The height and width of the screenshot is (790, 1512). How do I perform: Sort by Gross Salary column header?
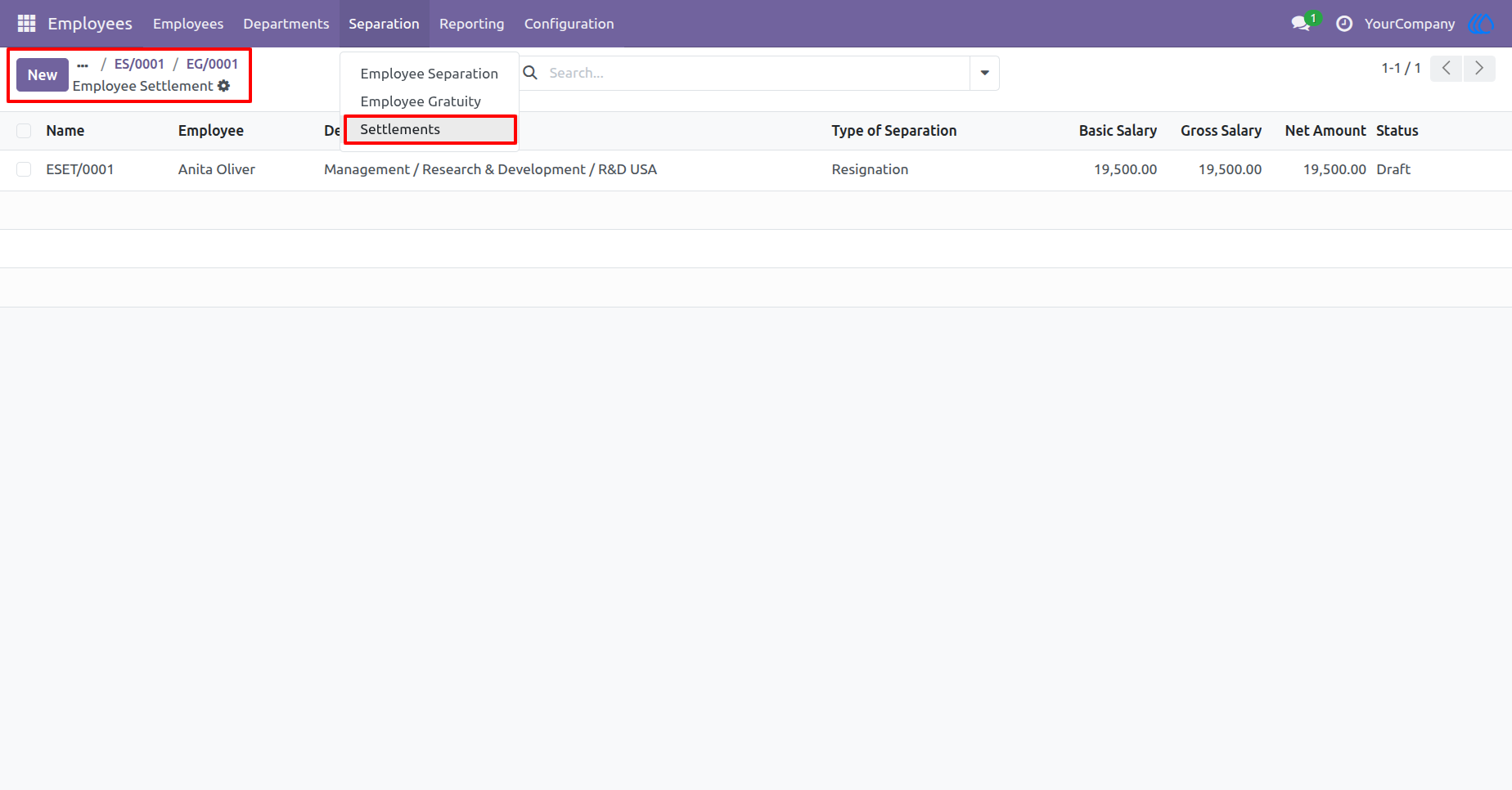pyautogui.click(x=1221, y=131)
